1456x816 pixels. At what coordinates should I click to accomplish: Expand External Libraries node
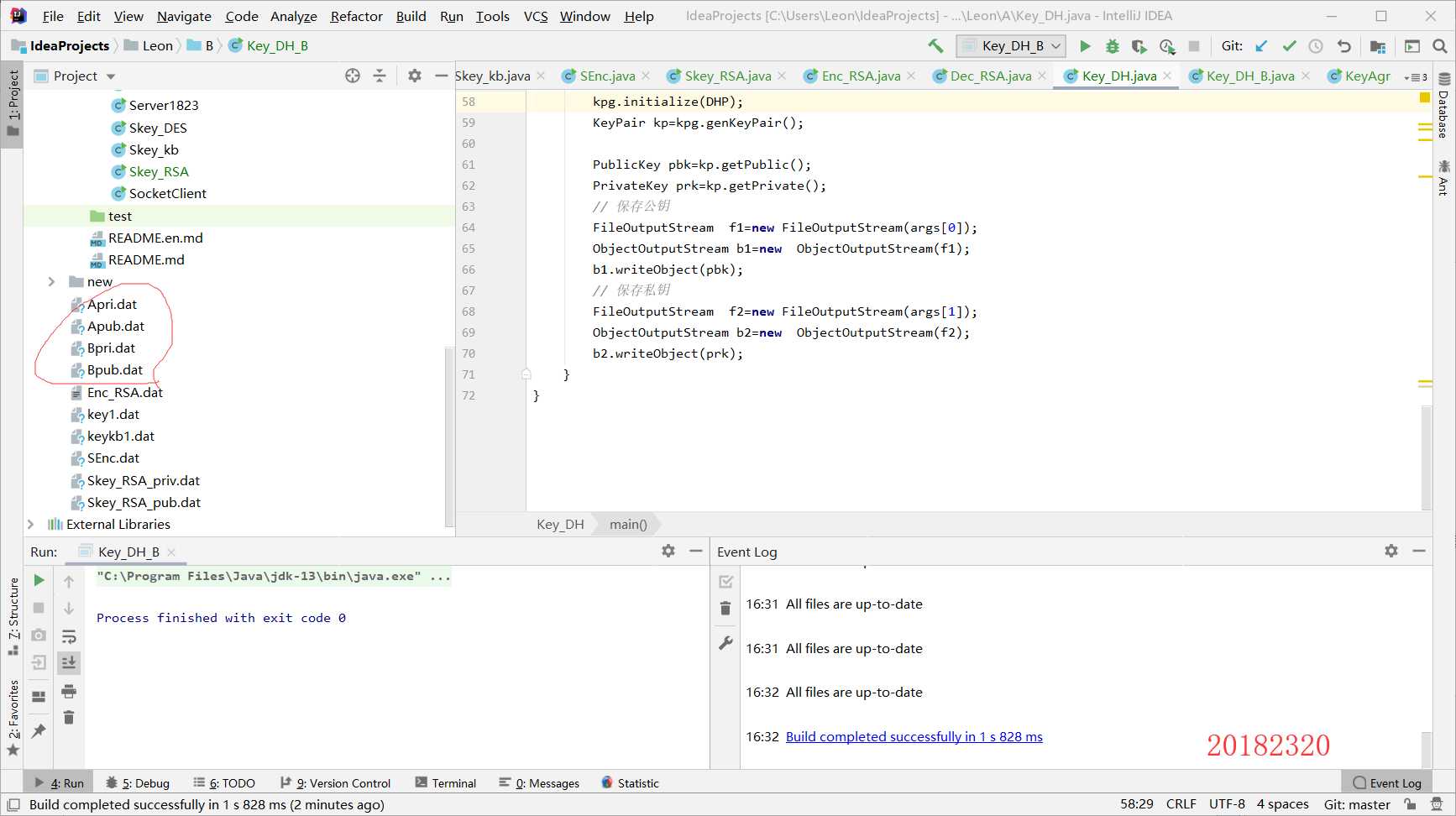tap(30, 524)
